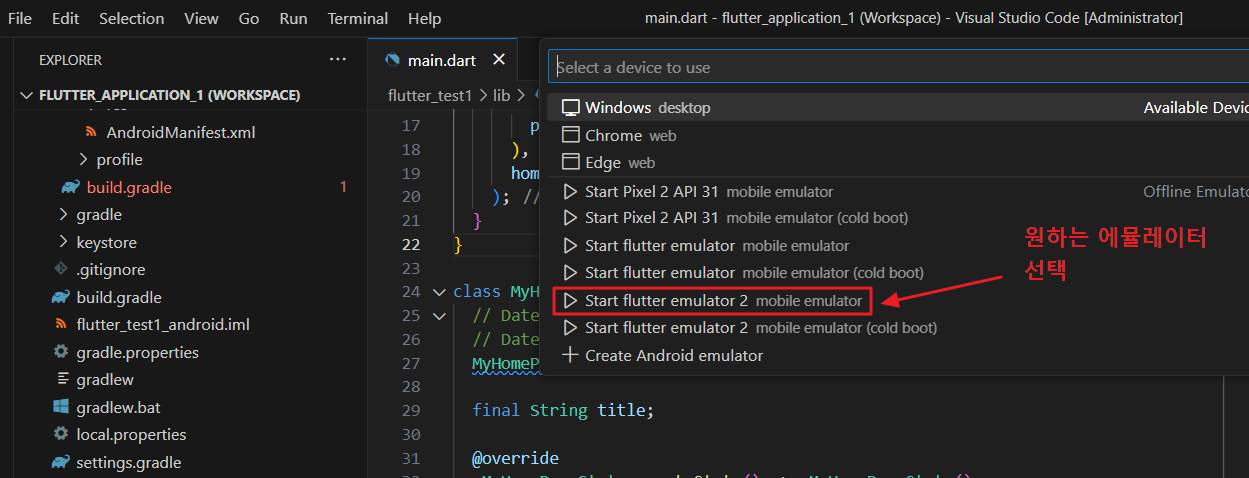Click the plus icon beside Create Android emulator
Screen dimensions: 1249x478
point(570,355)
